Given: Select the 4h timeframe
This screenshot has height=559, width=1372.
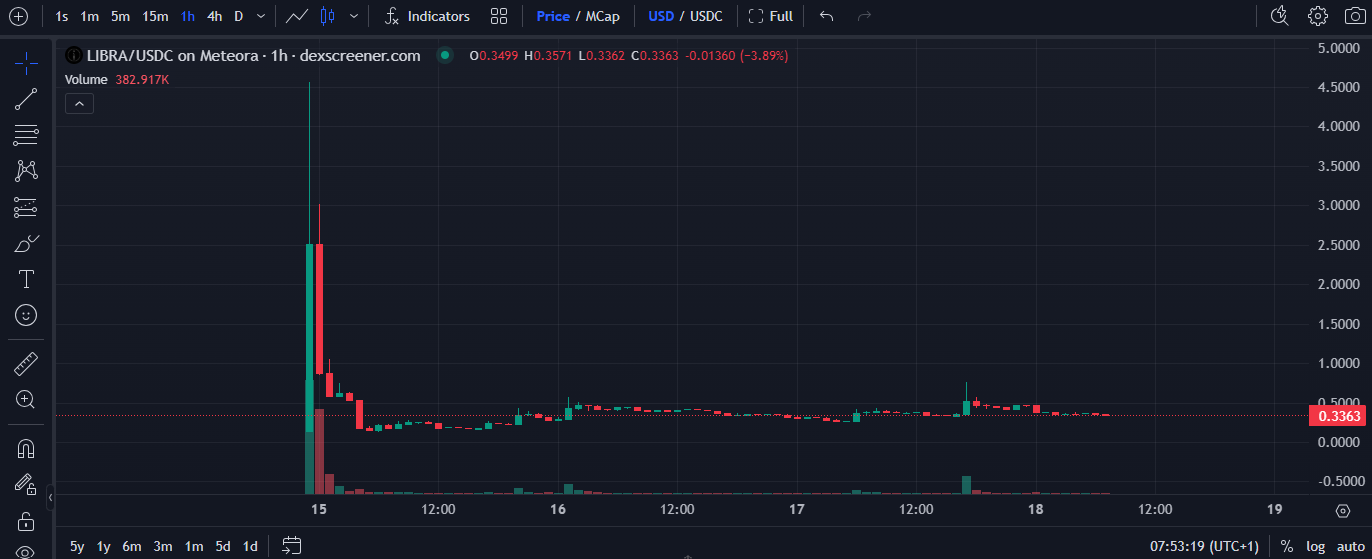Looking at the screenshot, I should tap(214, 16).
